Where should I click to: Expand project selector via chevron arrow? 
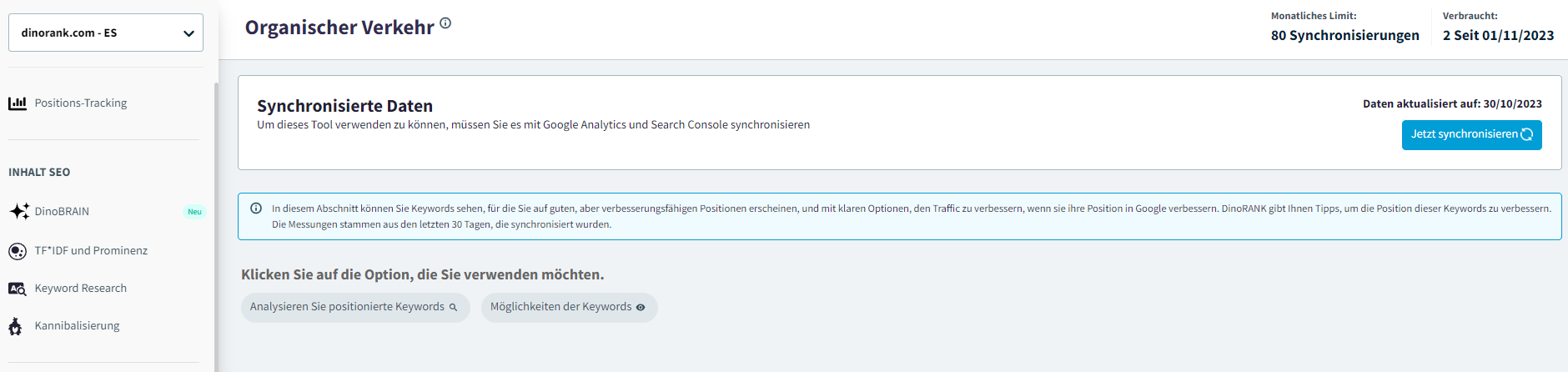coord(188,33)
